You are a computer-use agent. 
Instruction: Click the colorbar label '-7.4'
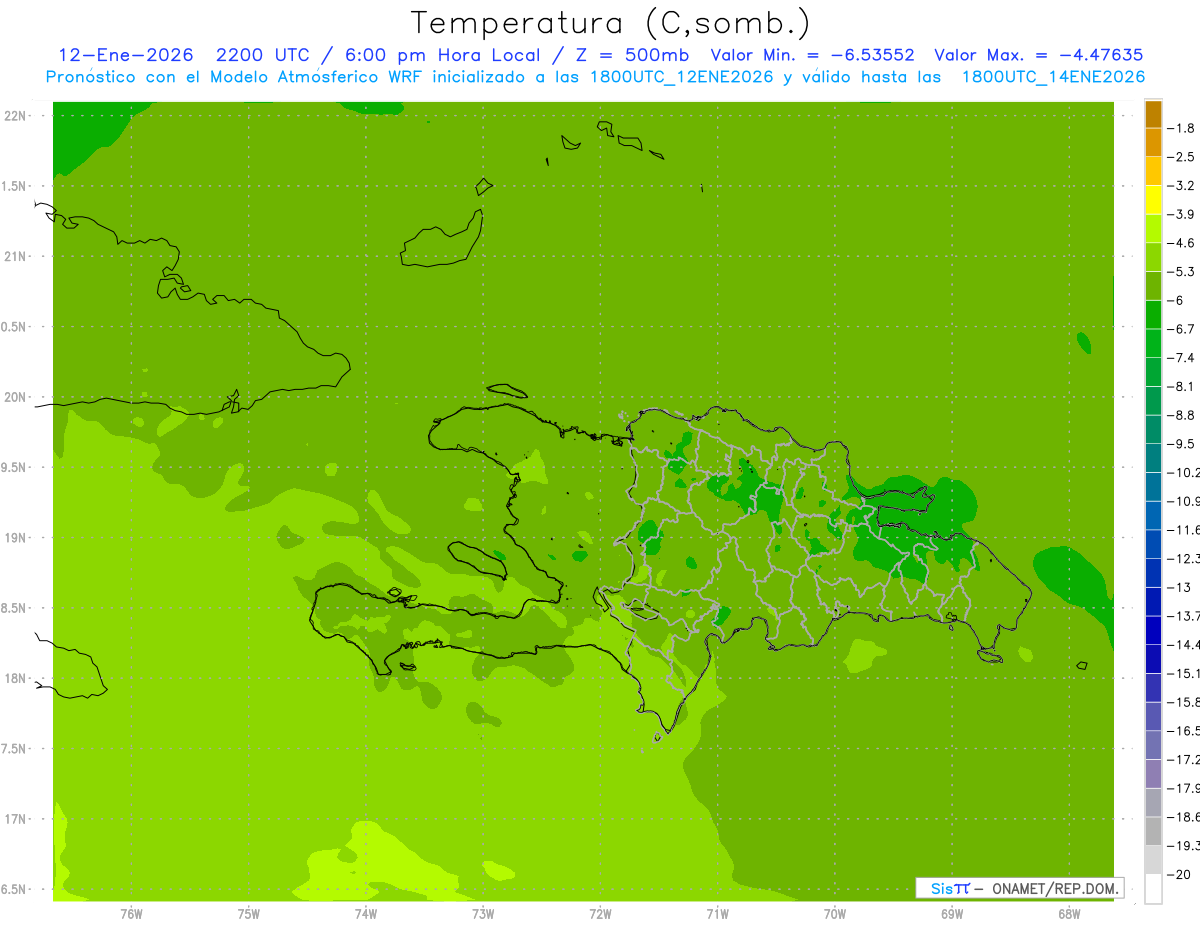[x=1181, y=358]
